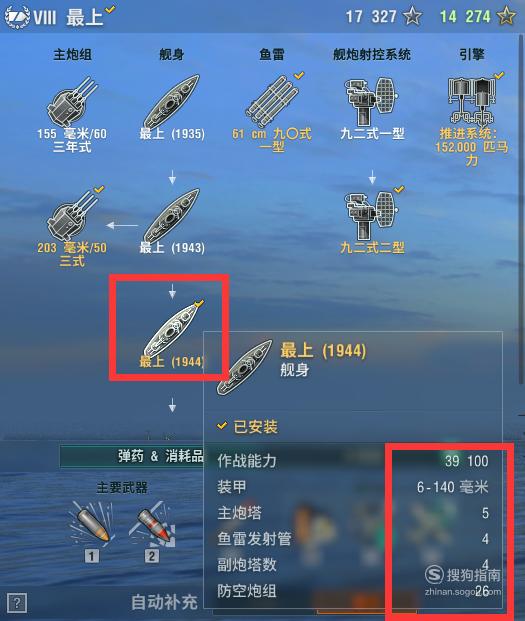The width and height of the screenshot is (525, 621).
Task: Click the 152,000 horsepower engine icon
Action: (471, 101)
